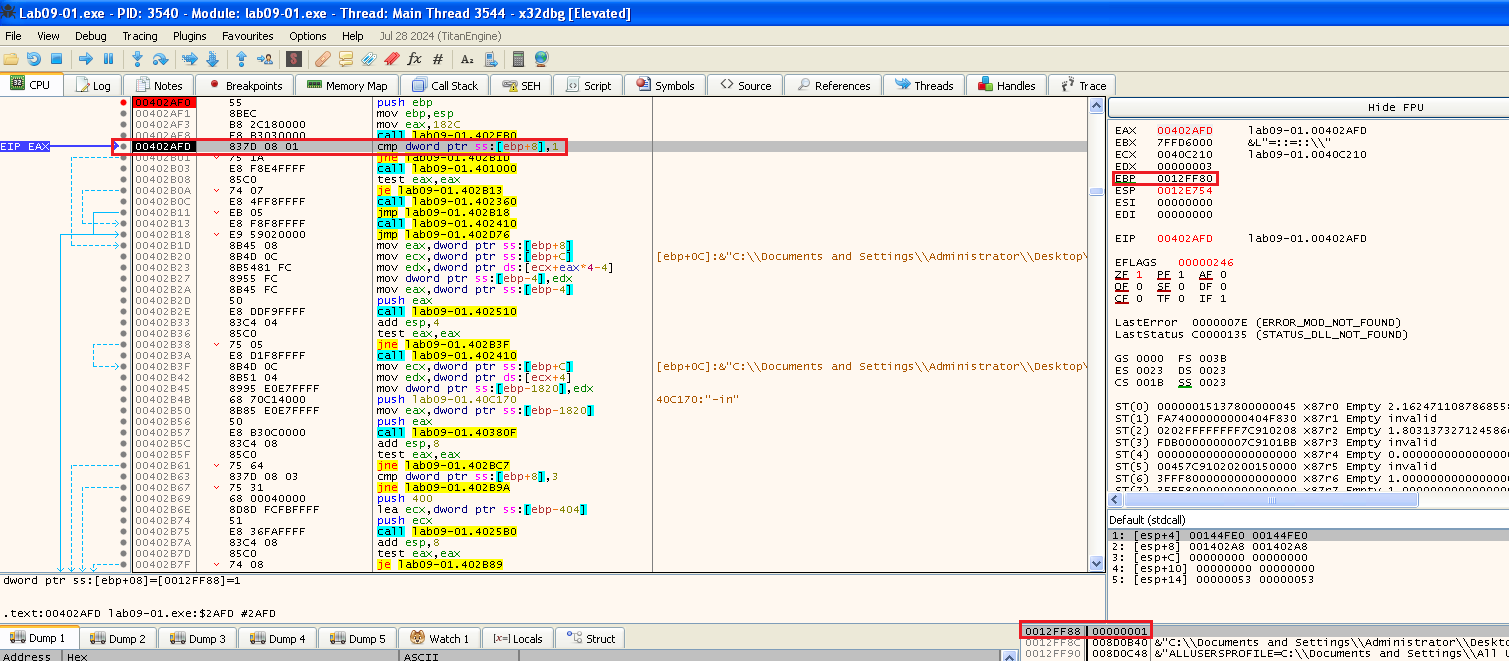Expand the Debug menu
Screen dimensions: 1509x661
(90, 36)
